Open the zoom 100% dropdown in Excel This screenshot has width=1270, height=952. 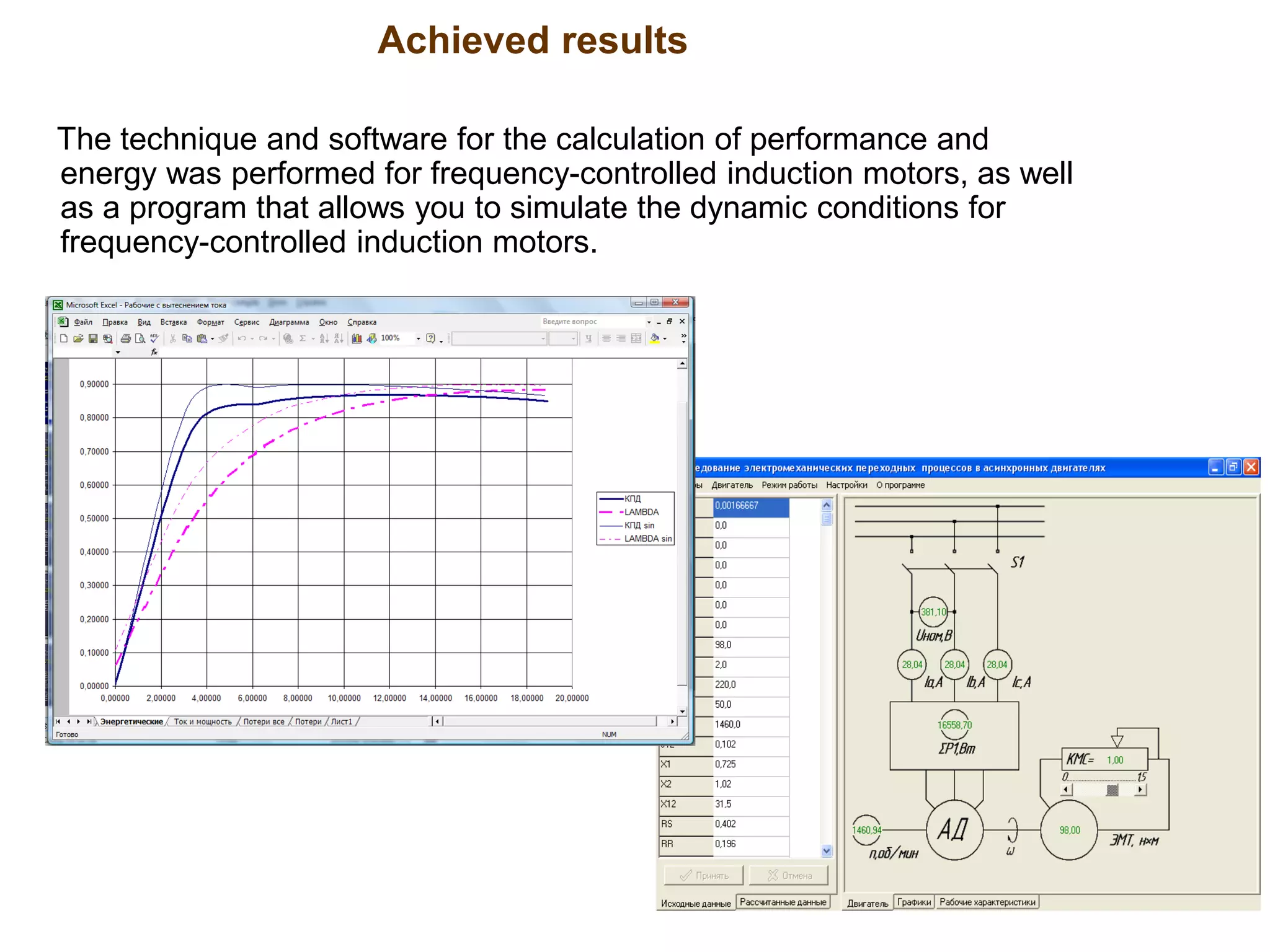point(418,338)
